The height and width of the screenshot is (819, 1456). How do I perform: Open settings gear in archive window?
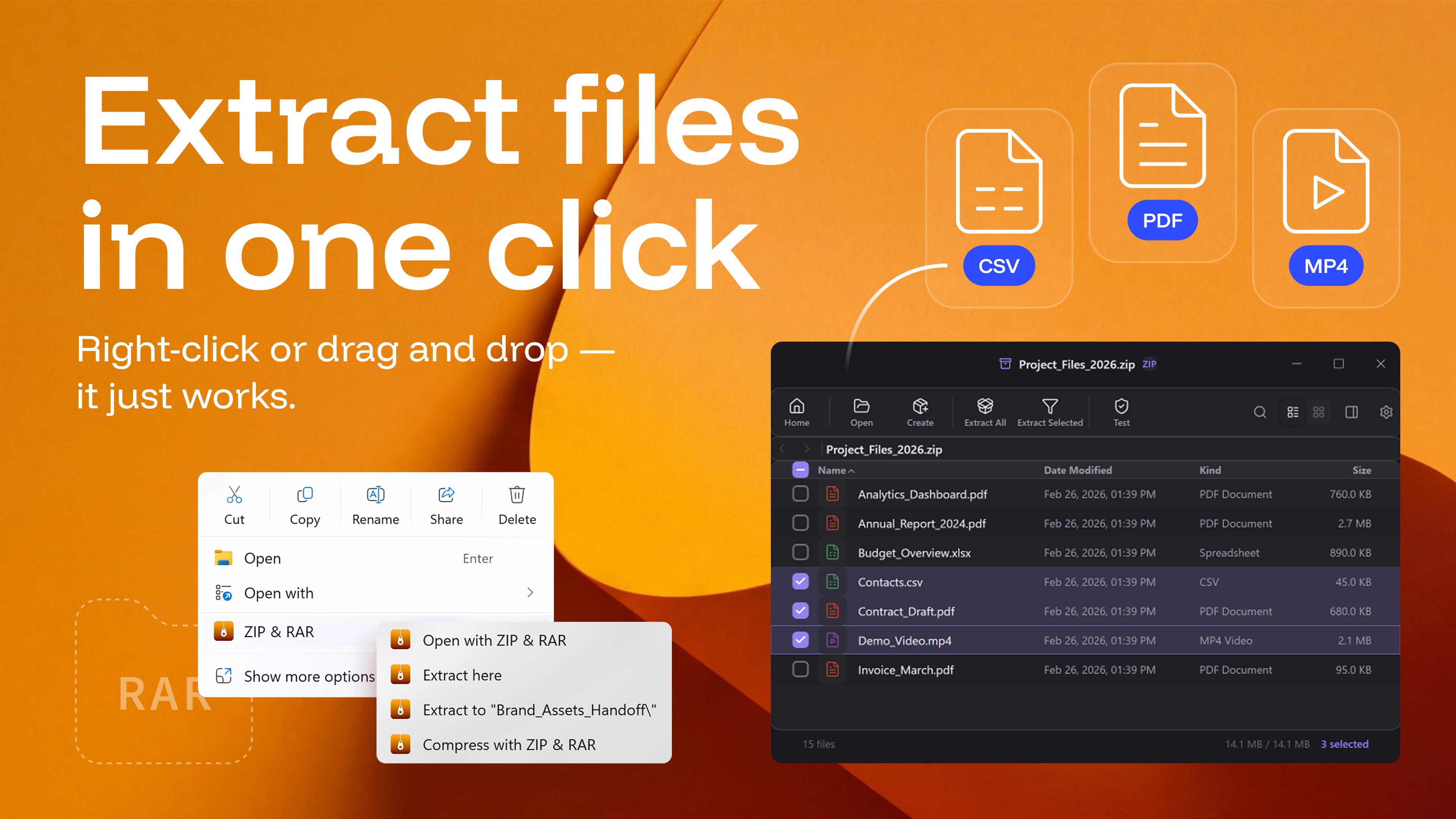click(1386, 412)
